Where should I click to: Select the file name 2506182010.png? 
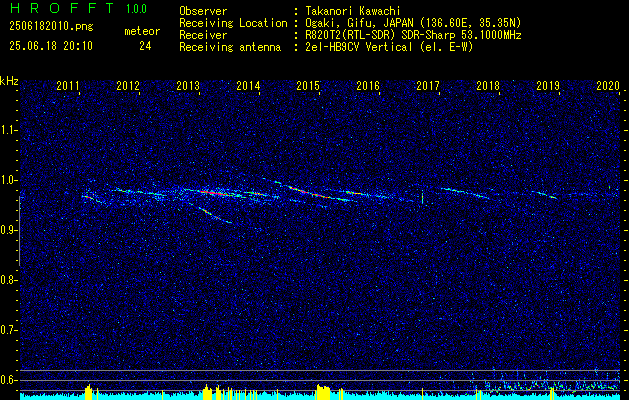51,27
